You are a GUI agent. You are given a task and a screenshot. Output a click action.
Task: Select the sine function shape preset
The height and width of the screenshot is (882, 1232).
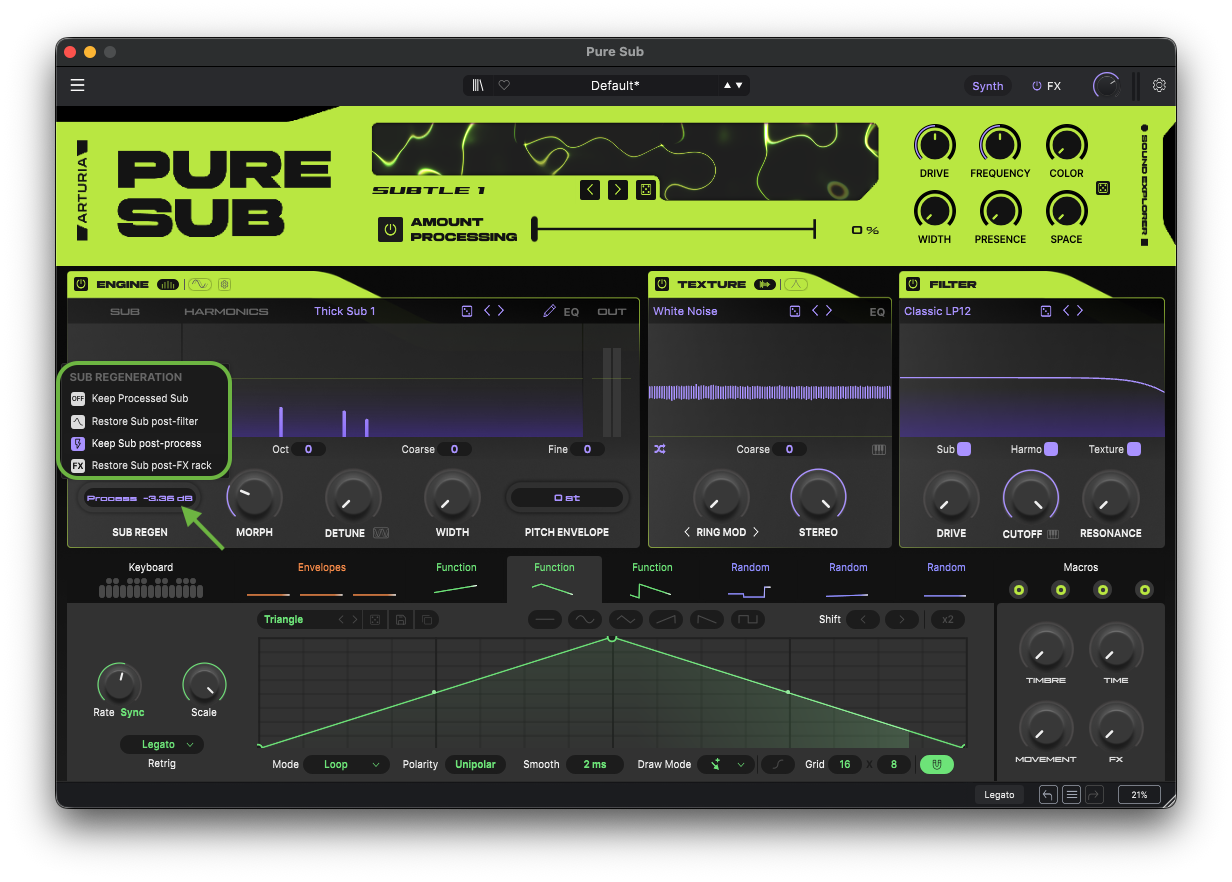coord(585,620)
